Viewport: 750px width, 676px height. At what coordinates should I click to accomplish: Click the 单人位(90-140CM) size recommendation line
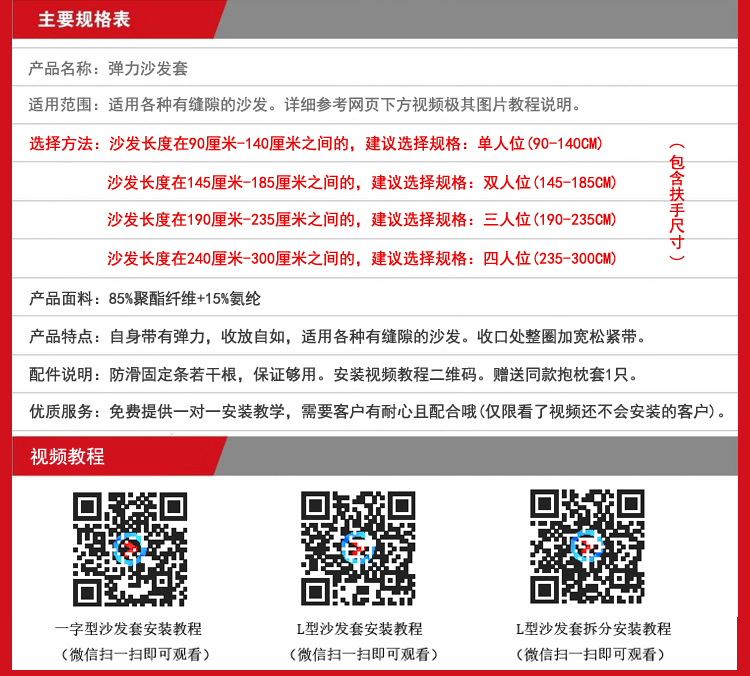(x=316, y=144)
